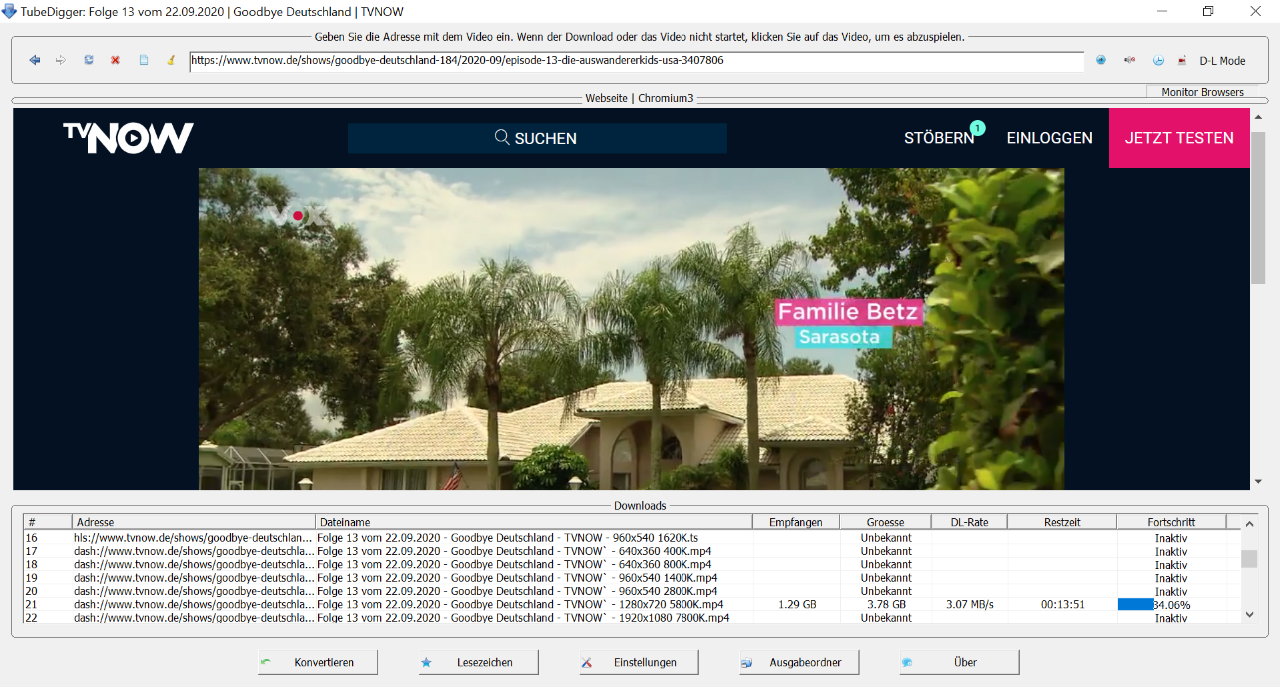Select download row 20 960x540 2800K.mp4

point(632,591)
